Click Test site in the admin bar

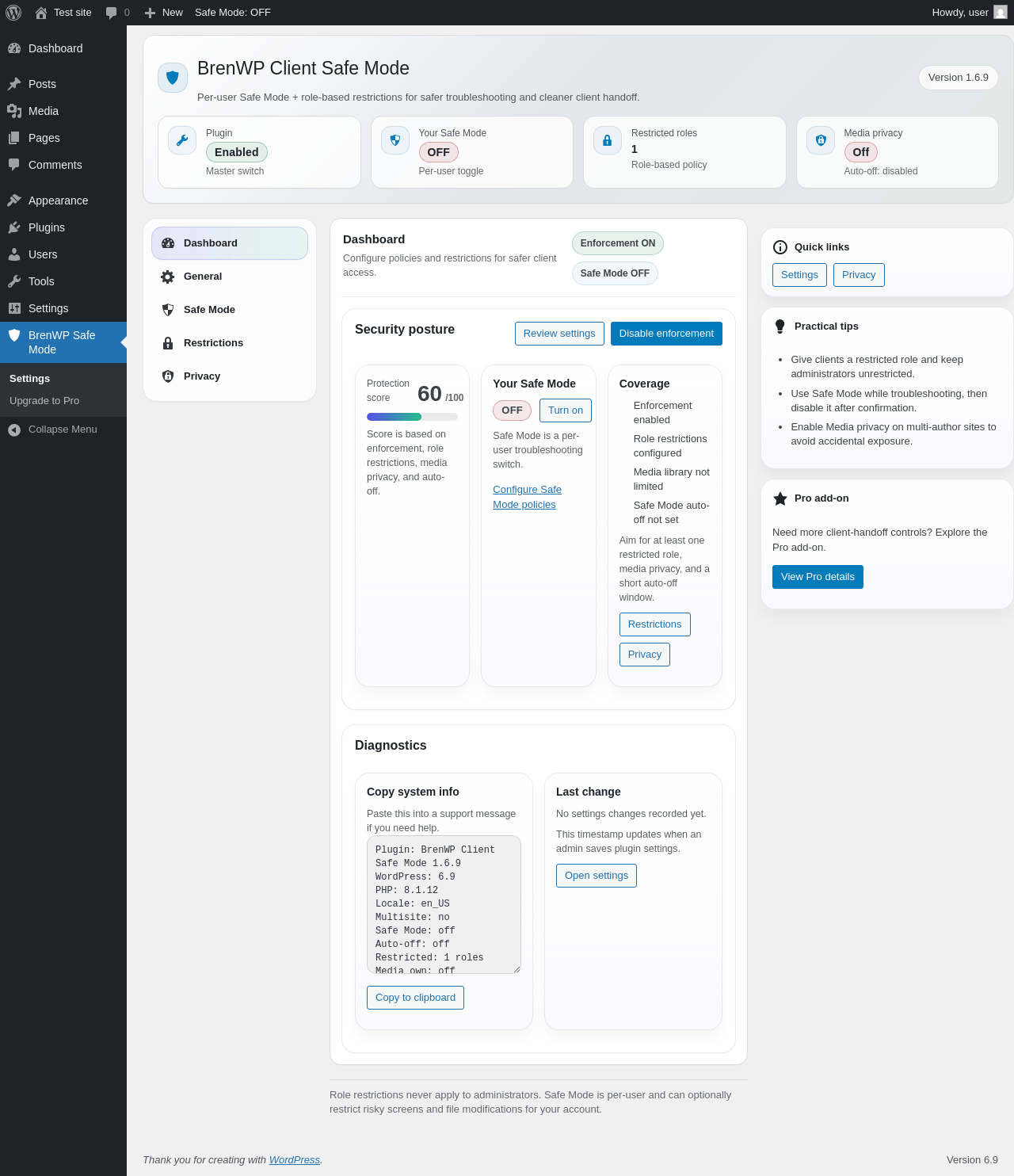[x=73, y=13]
